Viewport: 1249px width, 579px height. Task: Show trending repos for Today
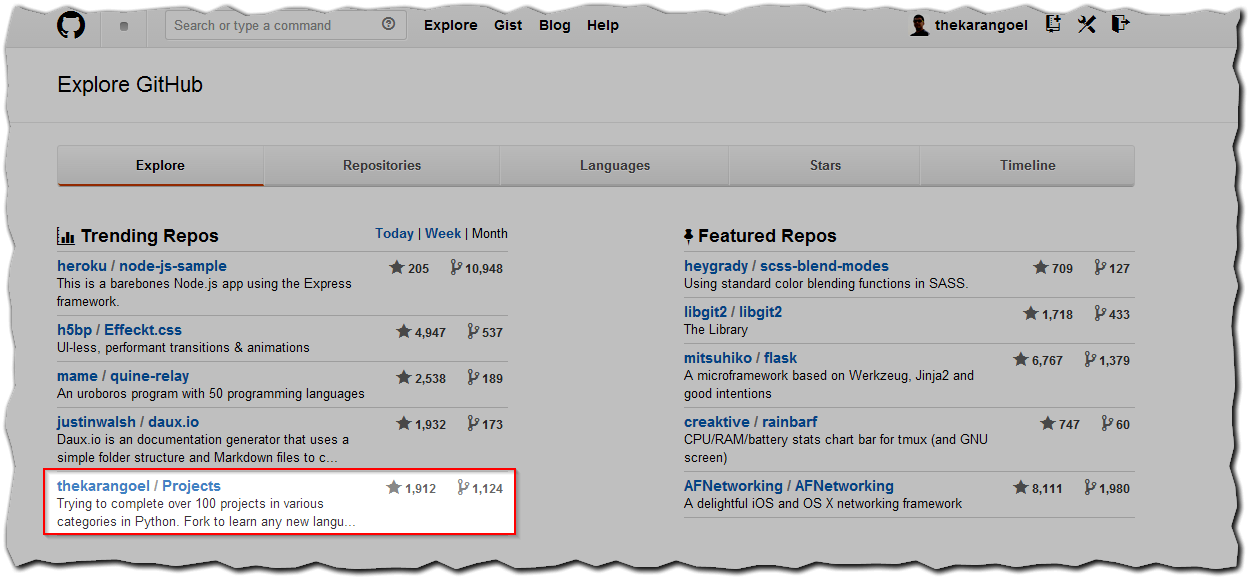[x=394, y=233]
